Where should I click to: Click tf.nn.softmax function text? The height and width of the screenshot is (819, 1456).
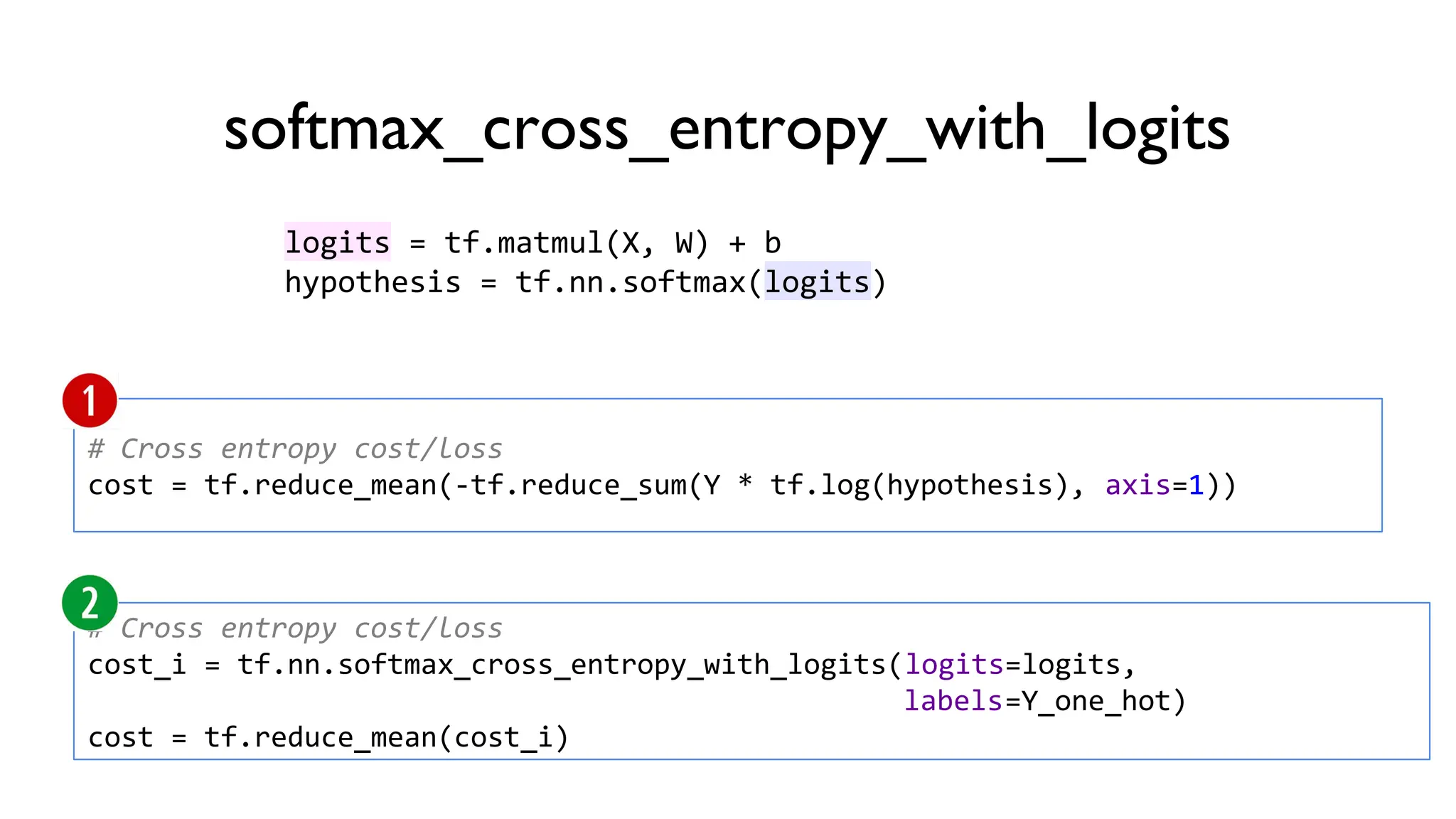tap(630, 282)
